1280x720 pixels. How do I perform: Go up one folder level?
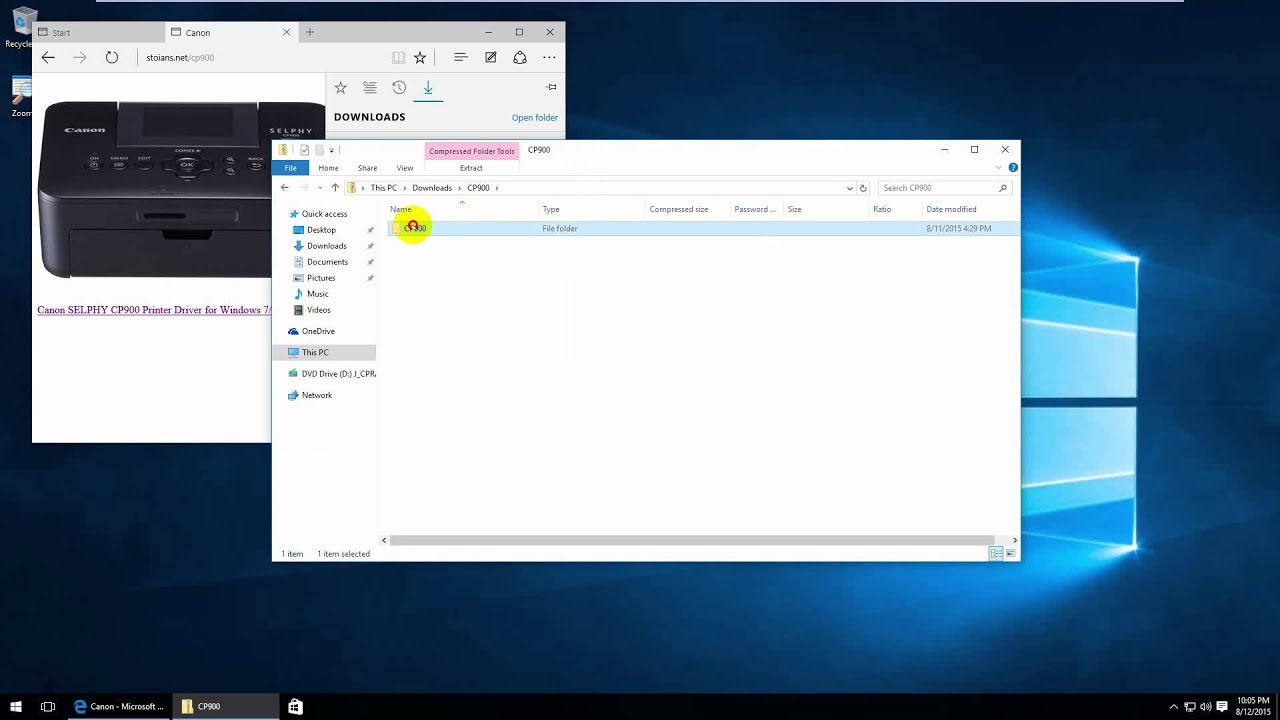335,188
